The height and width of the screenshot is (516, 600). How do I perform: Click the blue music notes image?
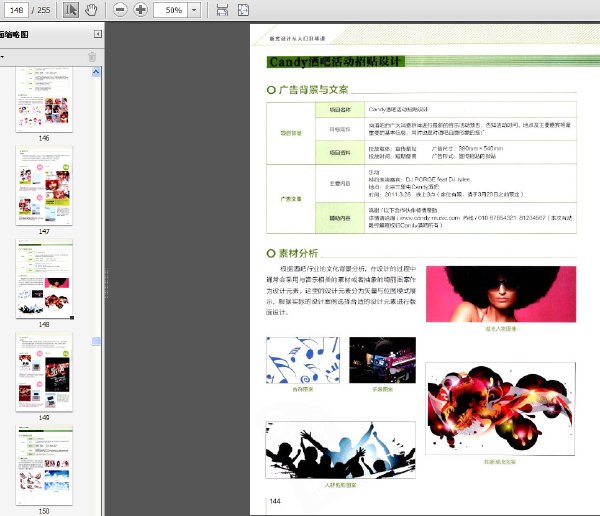click(303, 360)
